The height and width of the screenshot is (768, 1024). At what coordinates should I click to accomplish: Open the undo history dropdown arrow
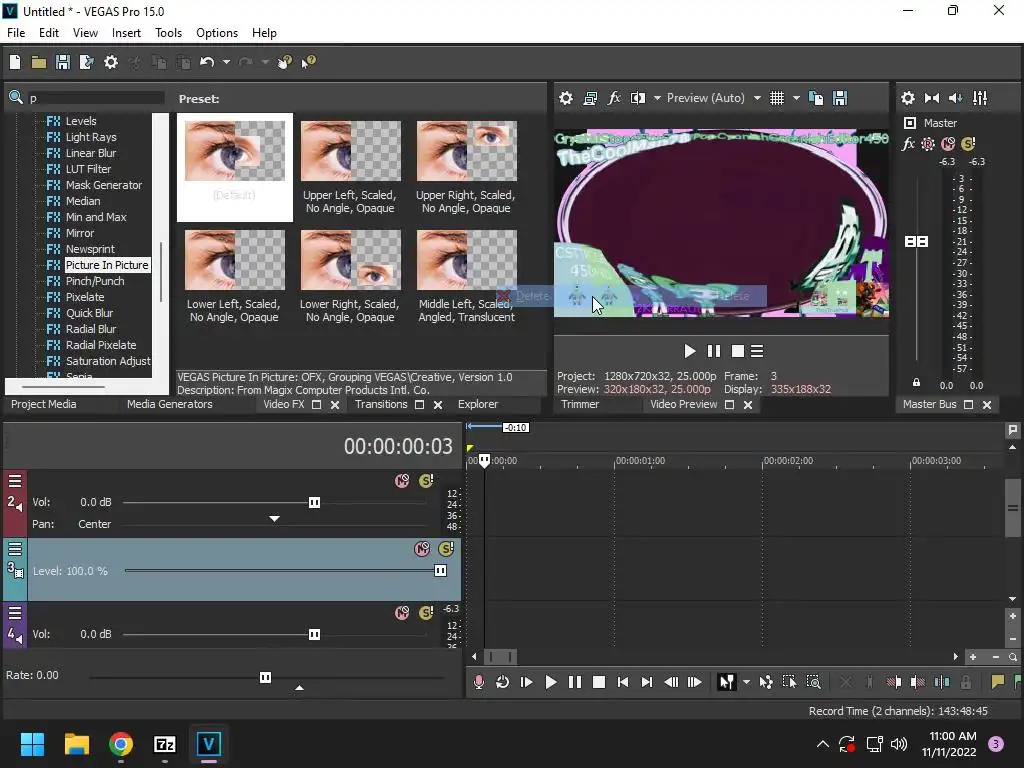(226, 62)
